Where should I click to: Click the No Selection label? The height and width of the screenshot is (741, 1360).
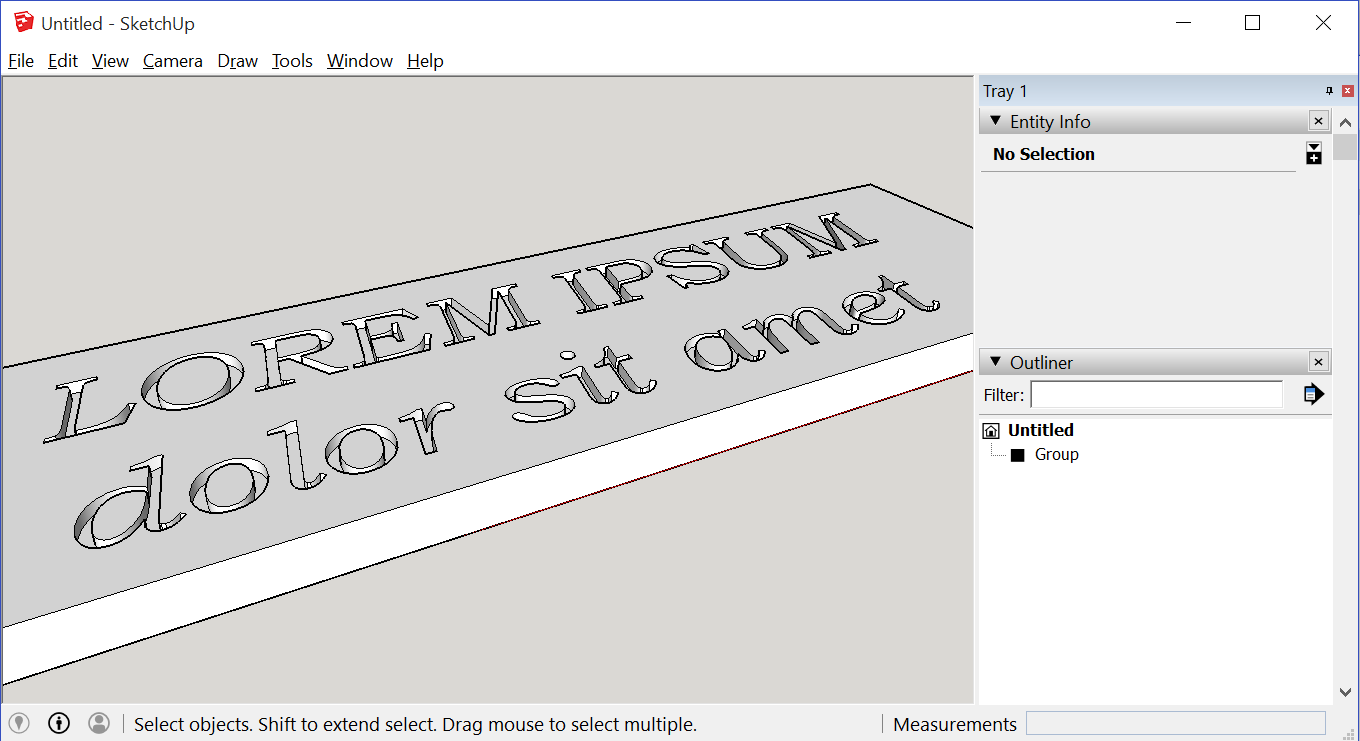point(1043,154)
